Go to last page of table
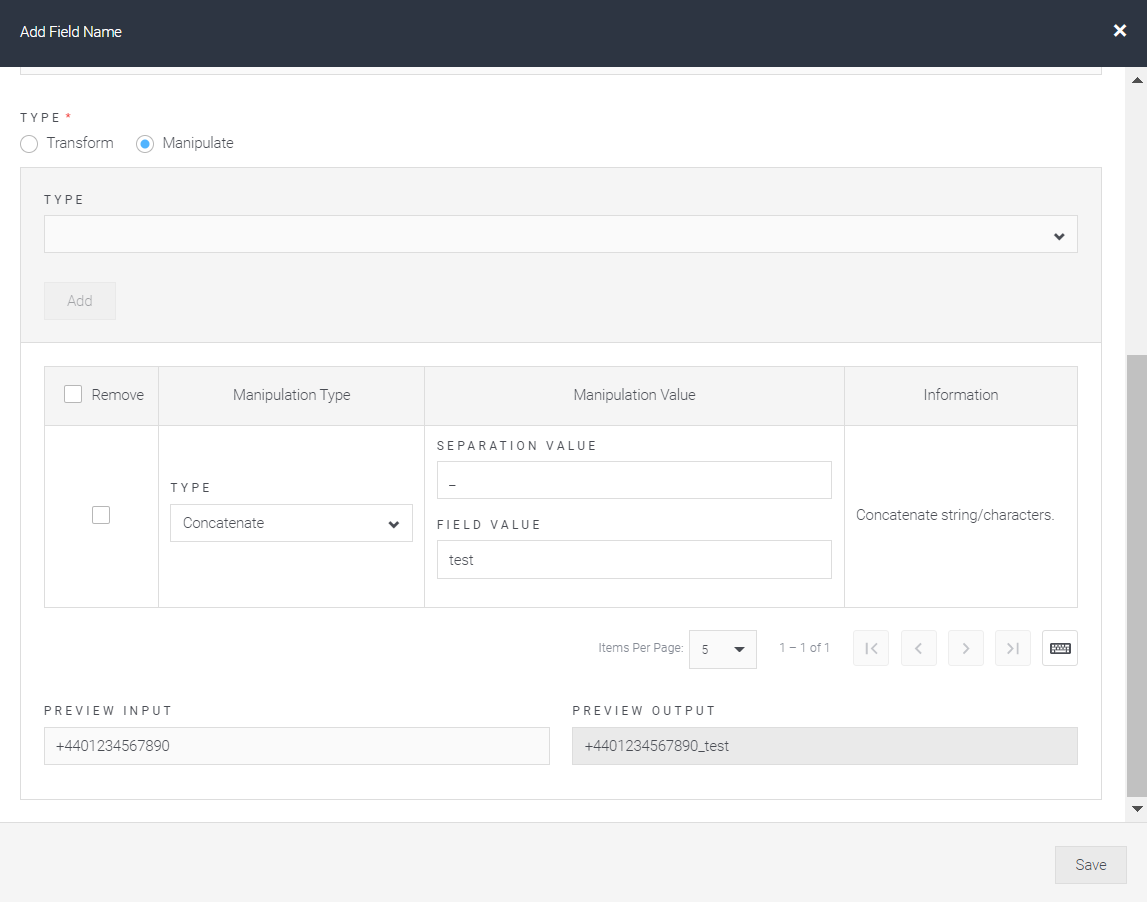This screenshot has width=1147, height=902. pyautogui.click(x=1013, y=648)
